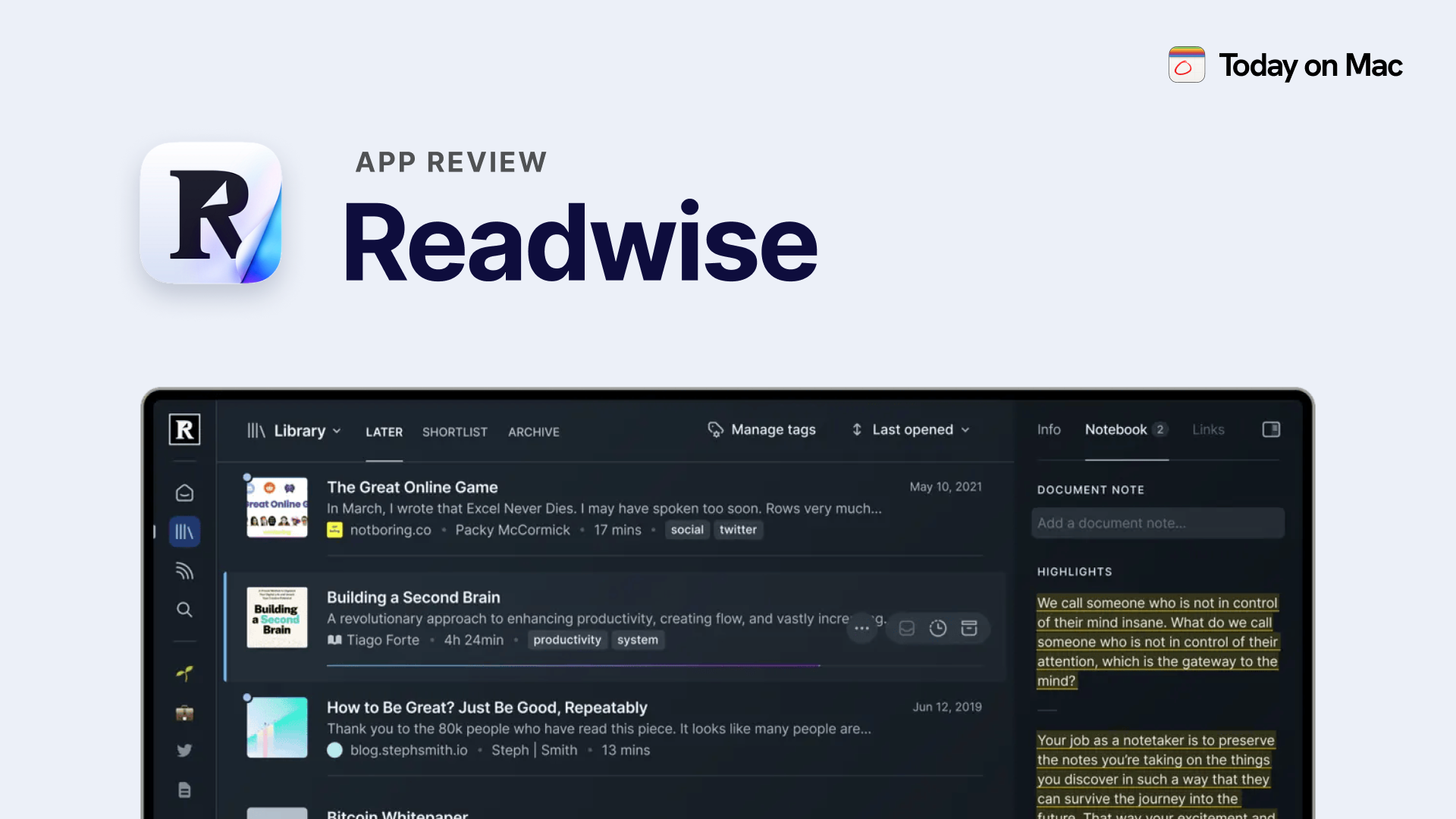Screen dimensions: 1456x819
Task: Toggle the unread dot on 'The Great Online Game'
Action: click(x=247, y=476)
